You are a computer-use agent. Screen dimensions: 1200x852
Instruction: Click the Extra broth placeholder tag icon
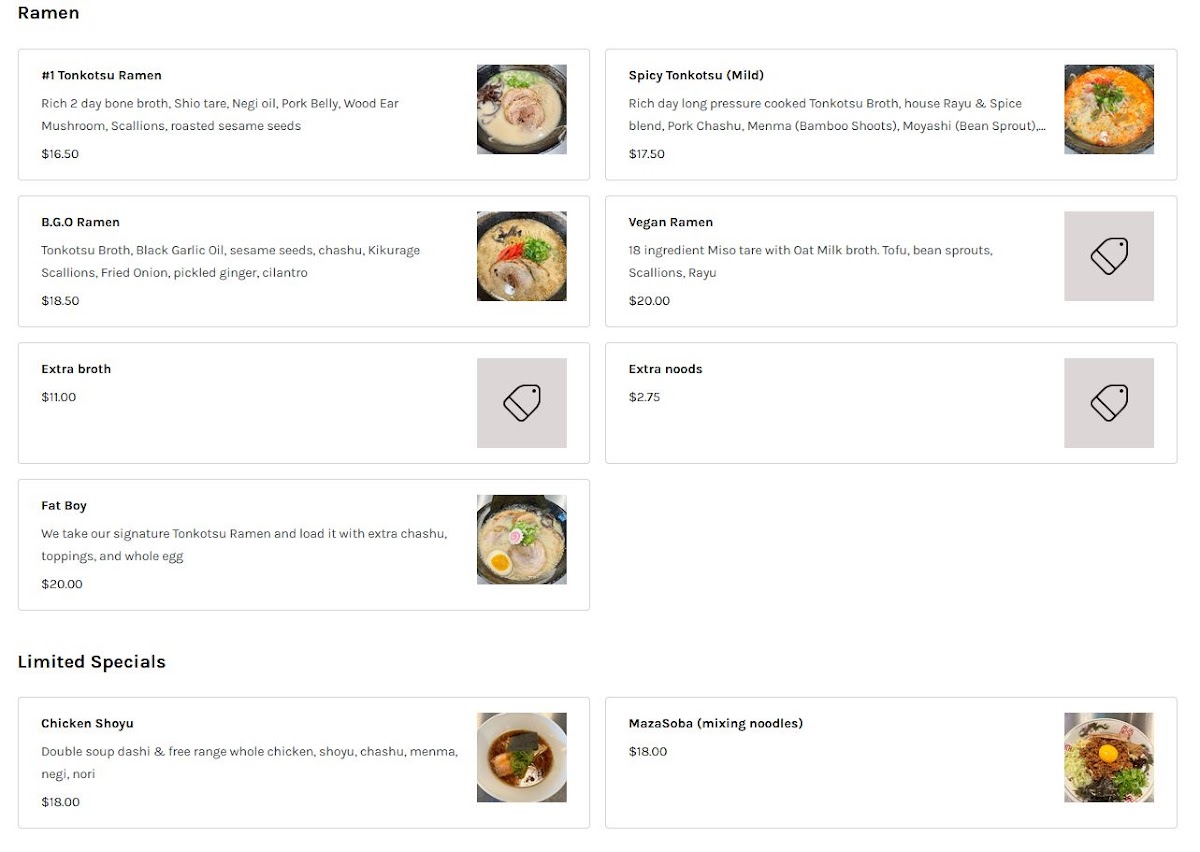521,403
